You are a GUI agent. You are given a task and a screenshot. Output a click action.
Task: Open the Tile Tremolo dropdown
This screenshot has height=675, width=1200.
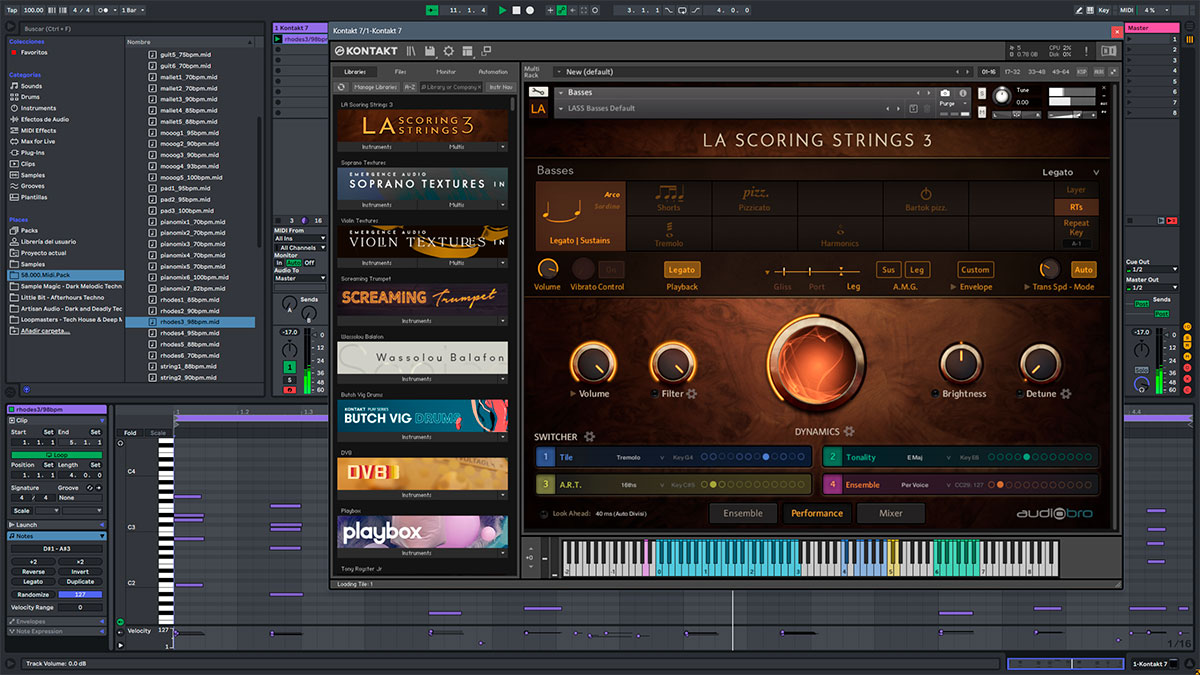pyautogui.click(x=641, y=458)
